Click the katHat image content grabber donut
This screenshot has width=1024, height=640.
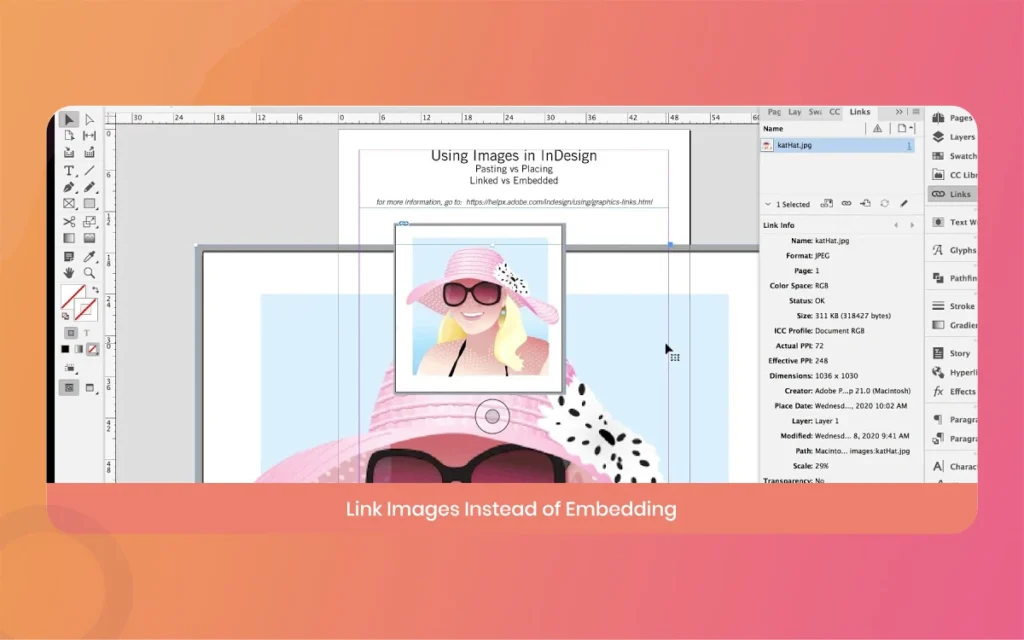(492, 416)
